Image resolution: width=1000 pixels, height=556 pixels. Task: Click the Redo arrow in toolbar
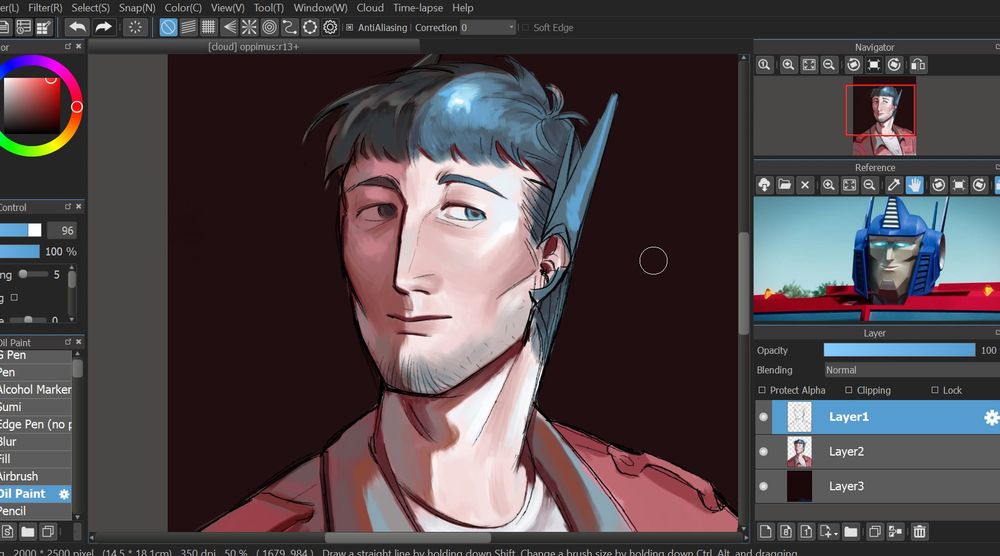tap(102, 27)
